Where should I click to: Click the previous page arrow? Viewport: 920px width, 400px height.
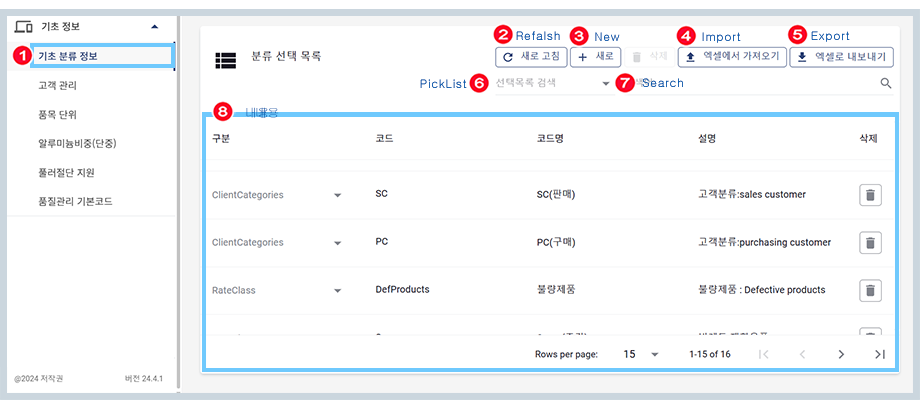[x=802, y=354]
